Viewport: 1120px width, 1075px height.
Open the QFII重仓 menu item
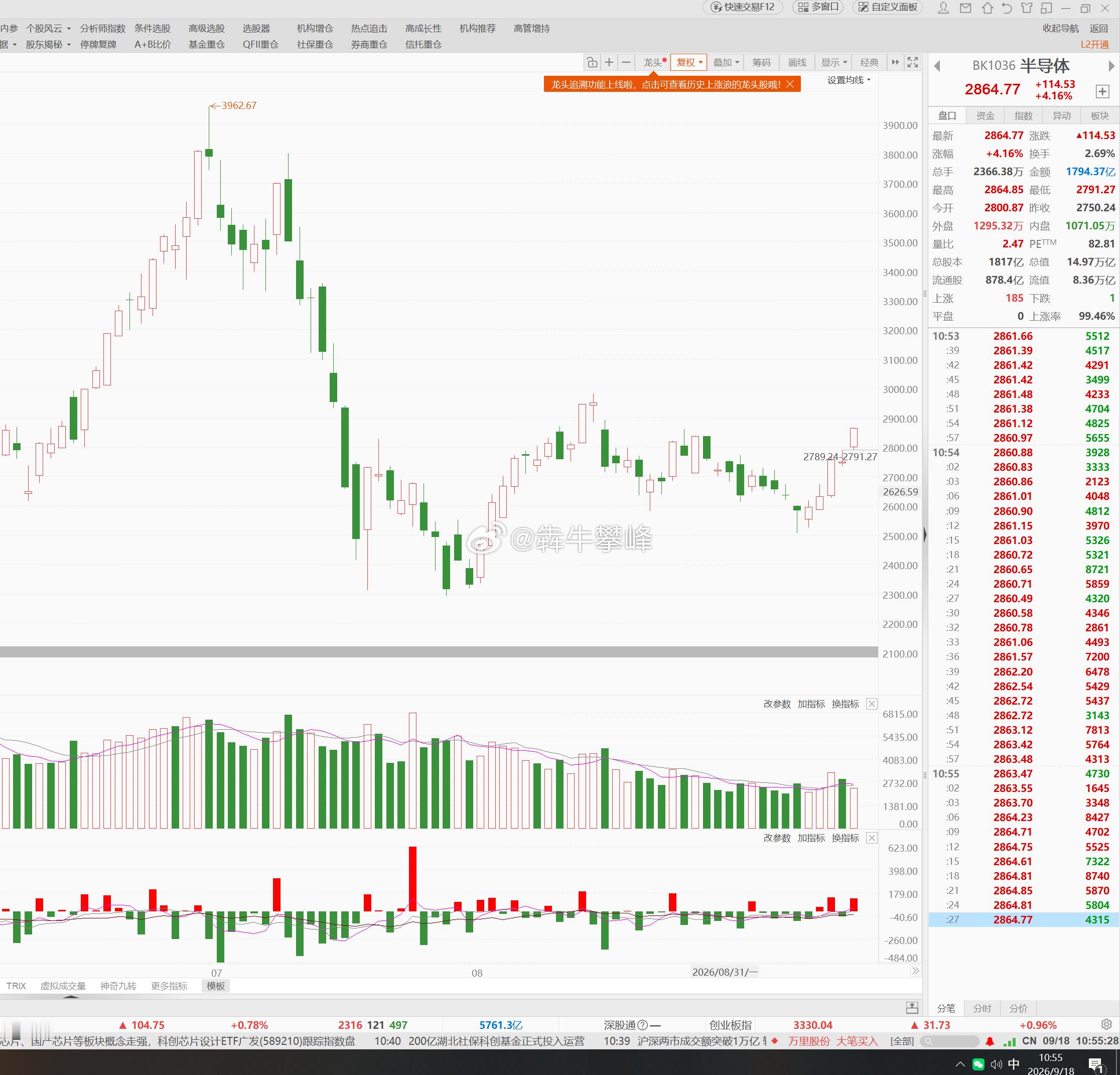260,45
